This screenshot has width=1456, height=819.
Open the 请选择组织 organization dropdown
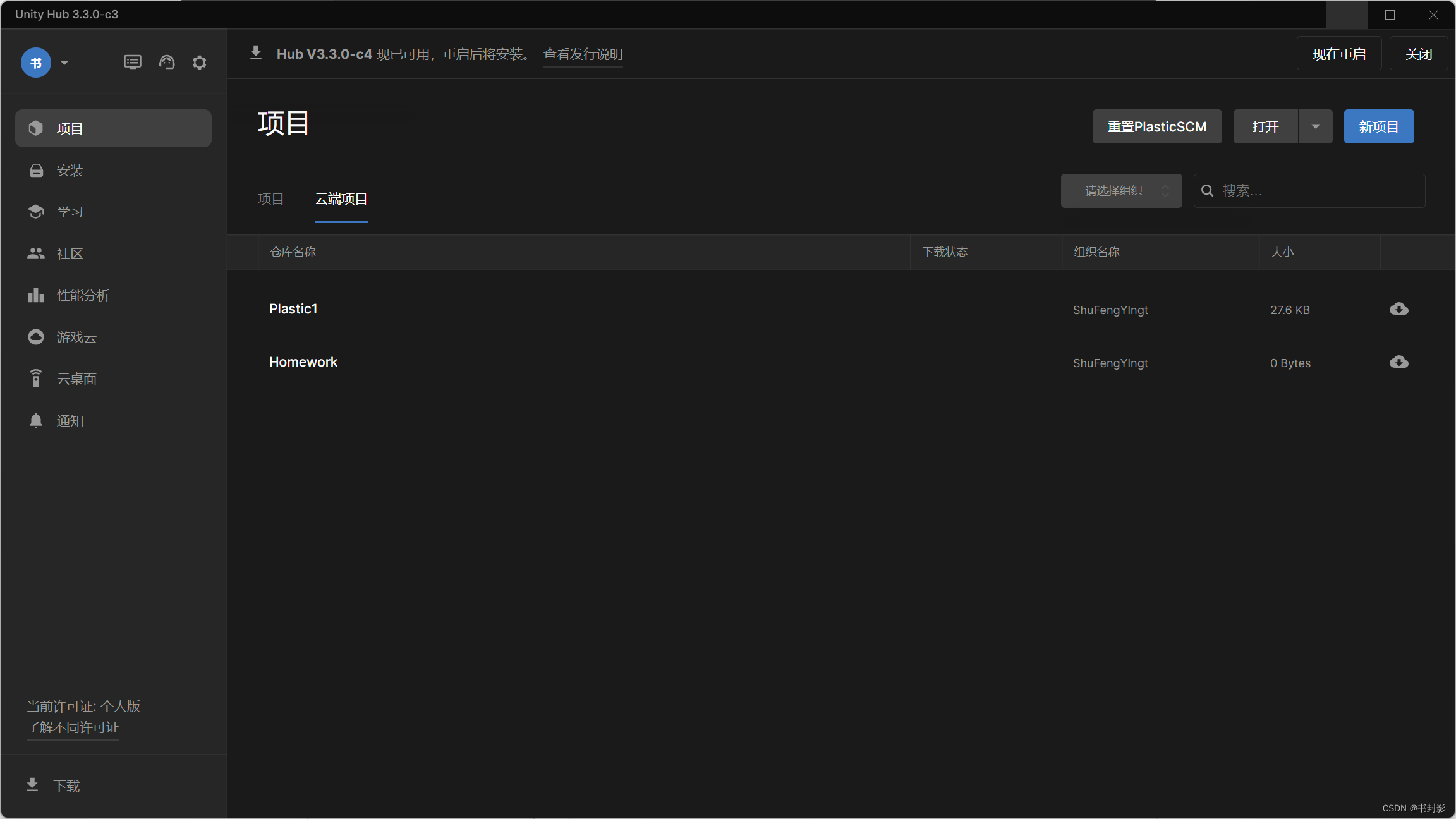pyautogui.click(x=1121, y=191)
